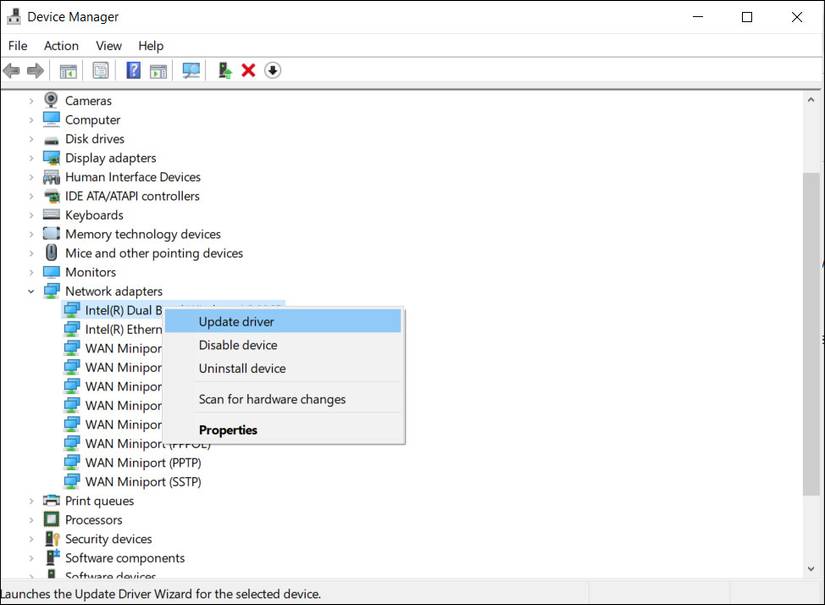This screenshot has width=825, height=605.
Task: Choose Update driver in context menu
Action: pos(284,321)
